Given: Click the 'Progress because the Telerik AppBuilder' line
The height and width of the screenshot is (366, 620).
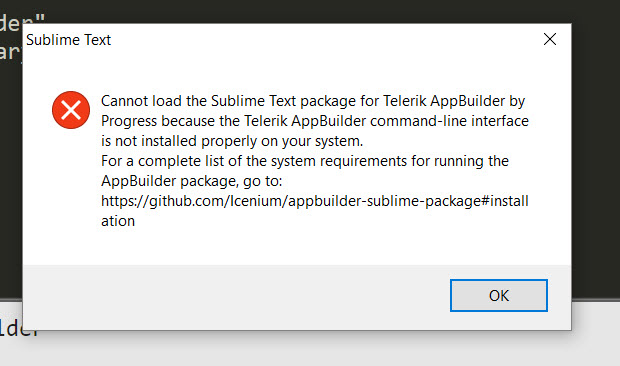Looking at the screenshot, I should coord(315,121).
